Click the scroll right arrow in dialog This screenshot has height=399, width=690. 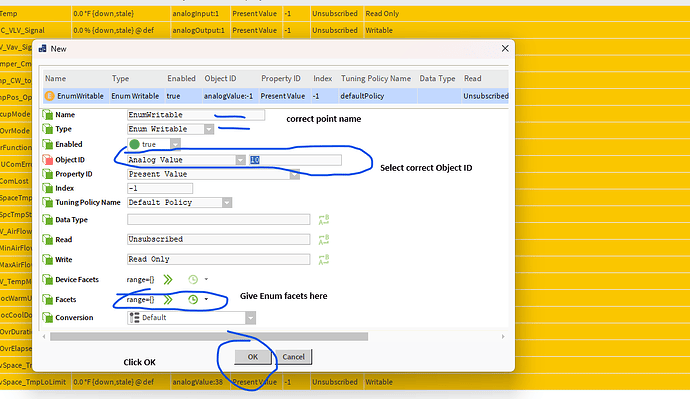click(x=503, y=337)
